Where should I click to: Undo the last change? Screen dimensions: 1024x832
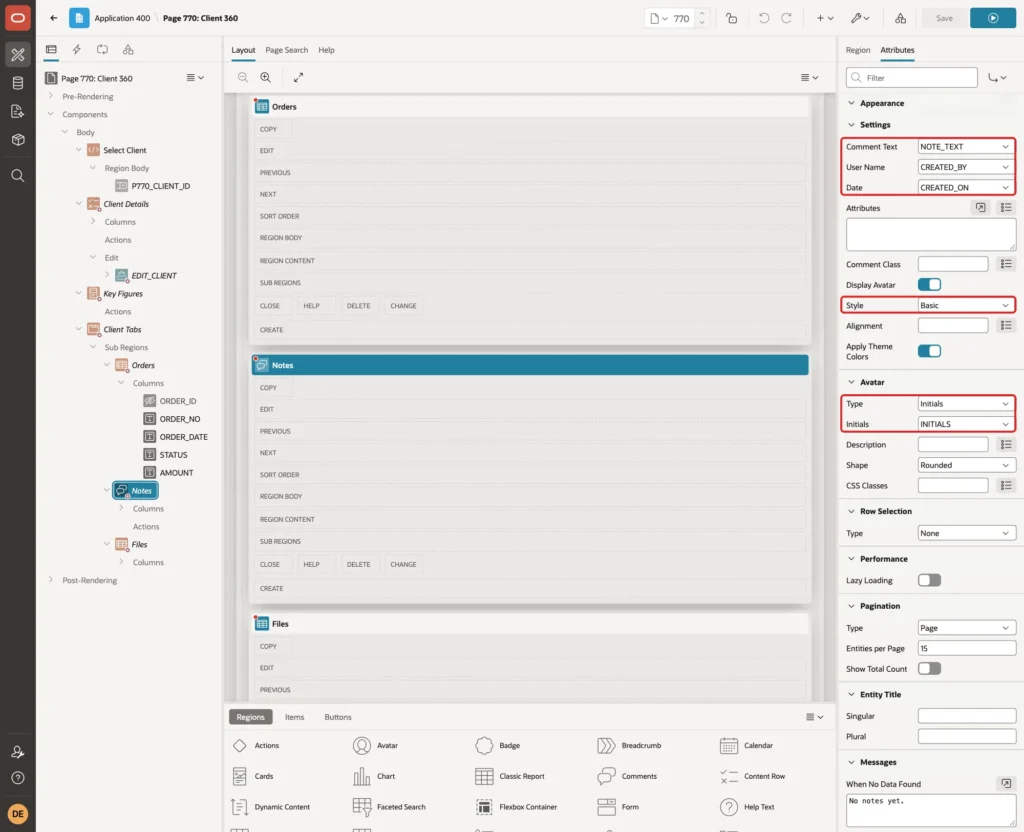(763, 18)
